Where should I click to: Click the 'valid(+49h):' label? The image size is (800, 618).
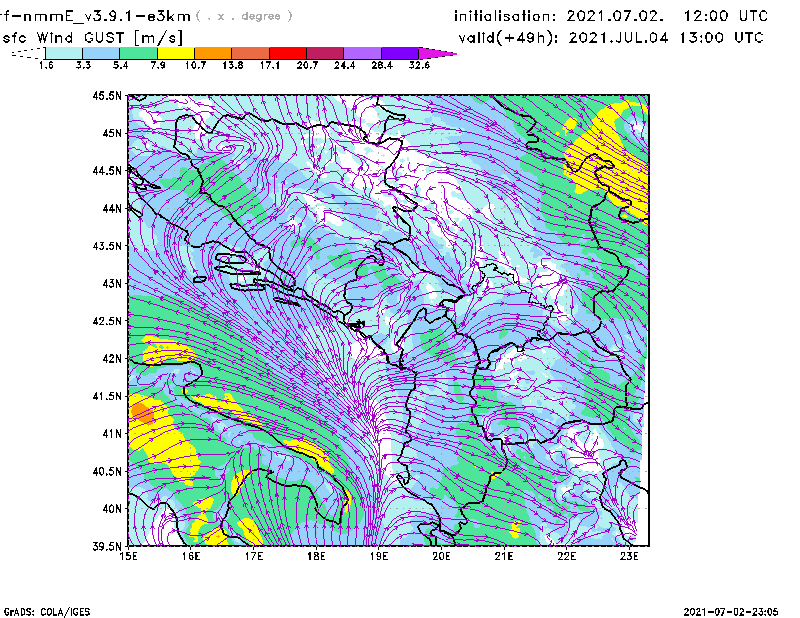(508, 38)
